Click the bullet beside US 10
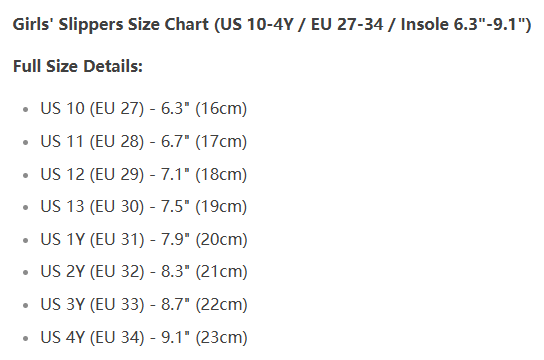This screenshot has height=360, width=544. click(25, 110)
